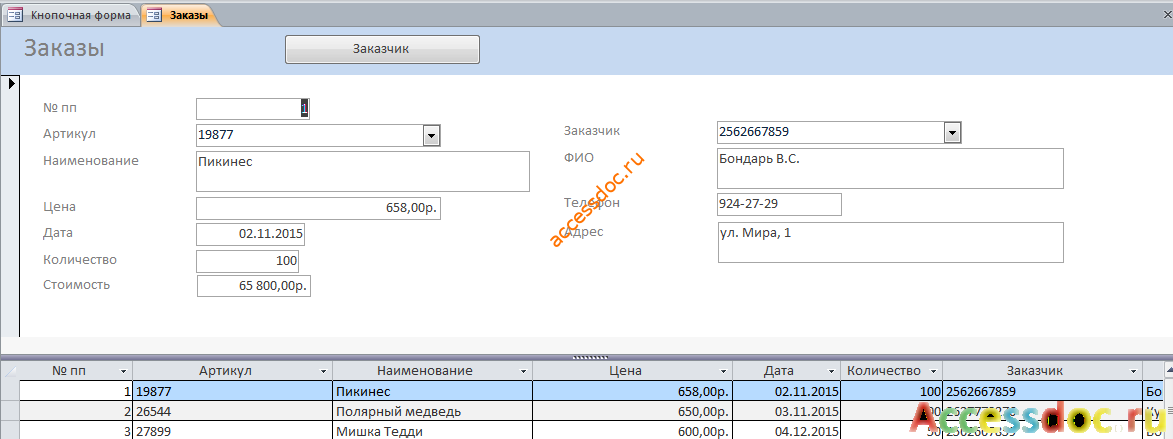Click the form icon on Кнопочная форма tab
Viewport: 1173px width, 439px height.
15,15
